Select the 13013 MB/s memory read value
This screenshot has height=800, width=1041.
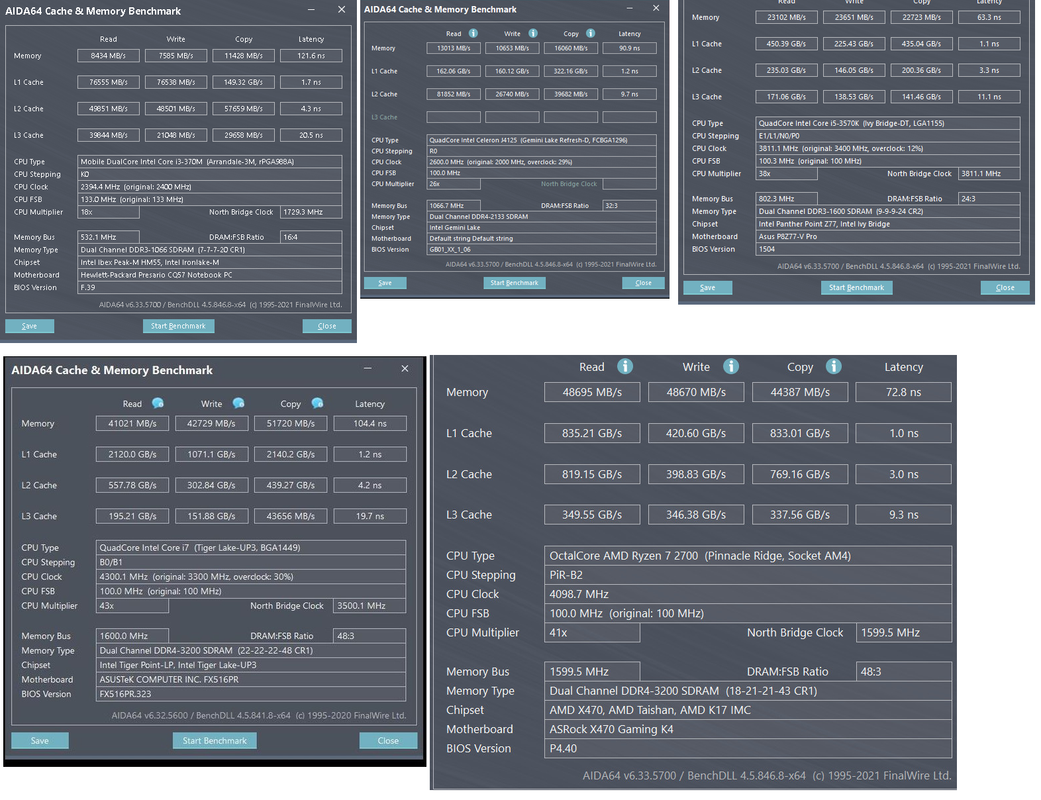coord(453,48)
